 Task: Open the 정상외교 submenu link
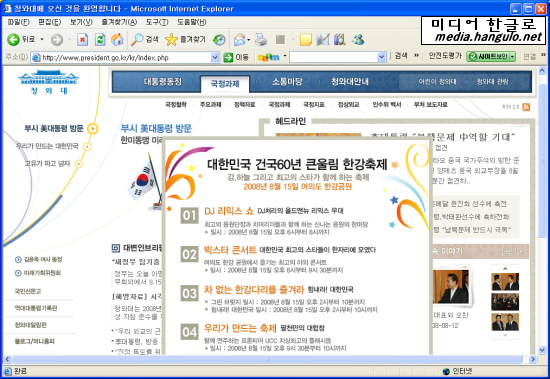coord(348,105)
